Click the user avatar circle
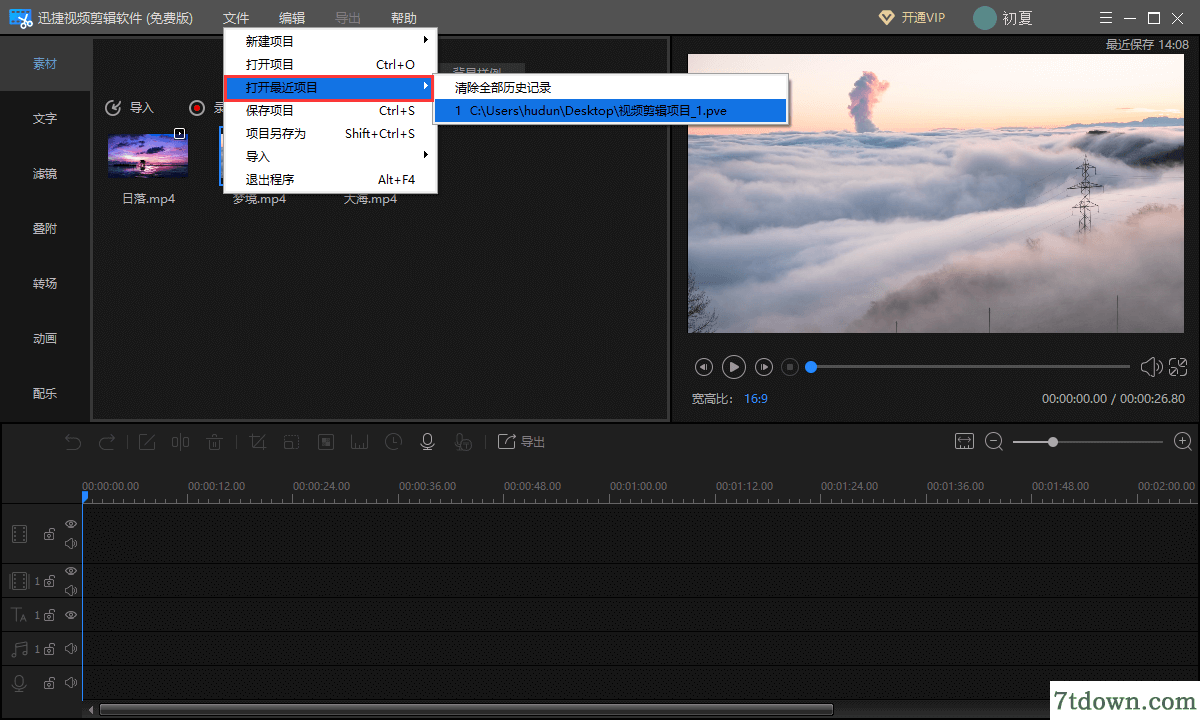 pyautogui.click(x=985, y=18)
